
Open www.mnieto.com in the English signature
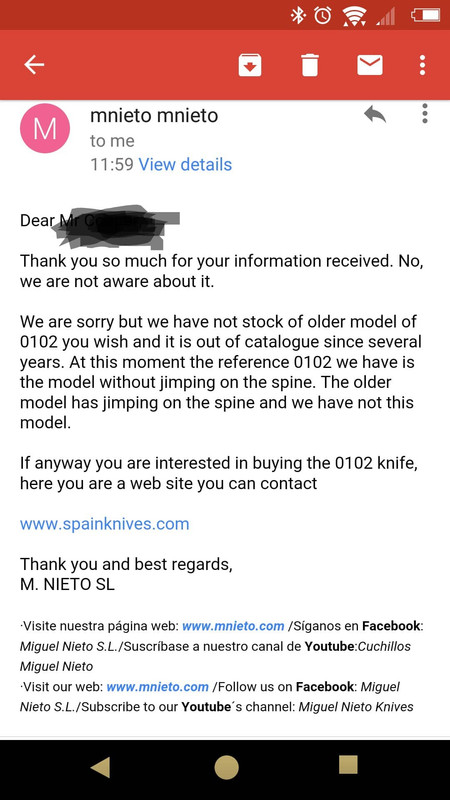coord(158,687)
